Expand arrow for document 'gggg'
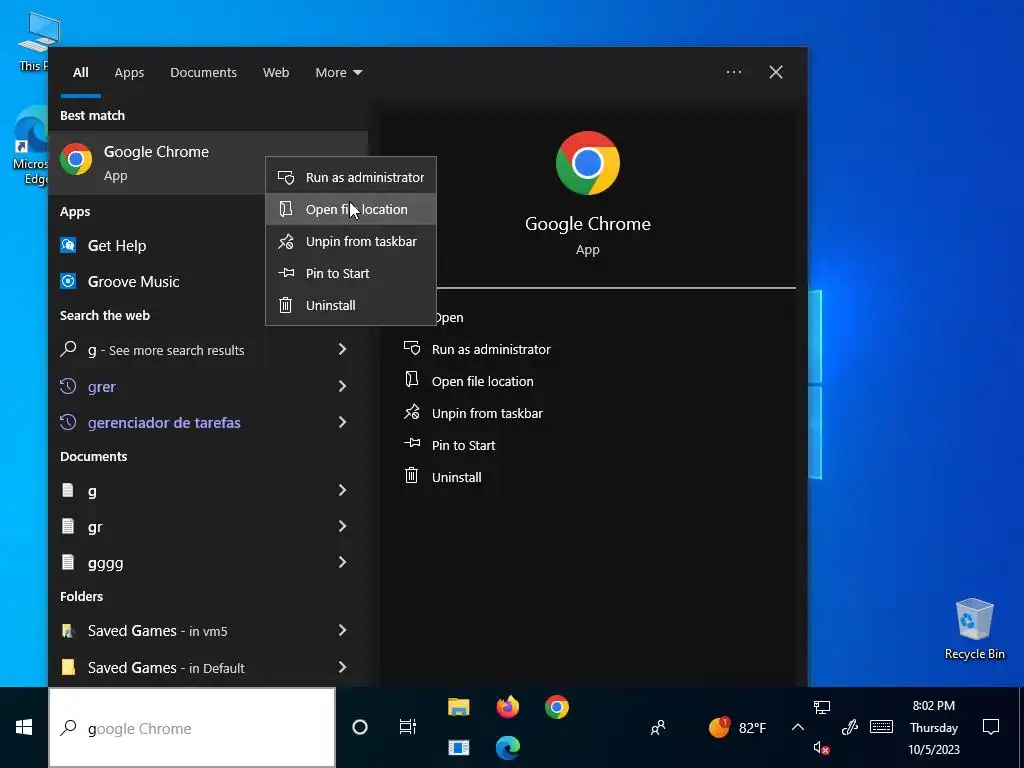 tap(342, 562)
